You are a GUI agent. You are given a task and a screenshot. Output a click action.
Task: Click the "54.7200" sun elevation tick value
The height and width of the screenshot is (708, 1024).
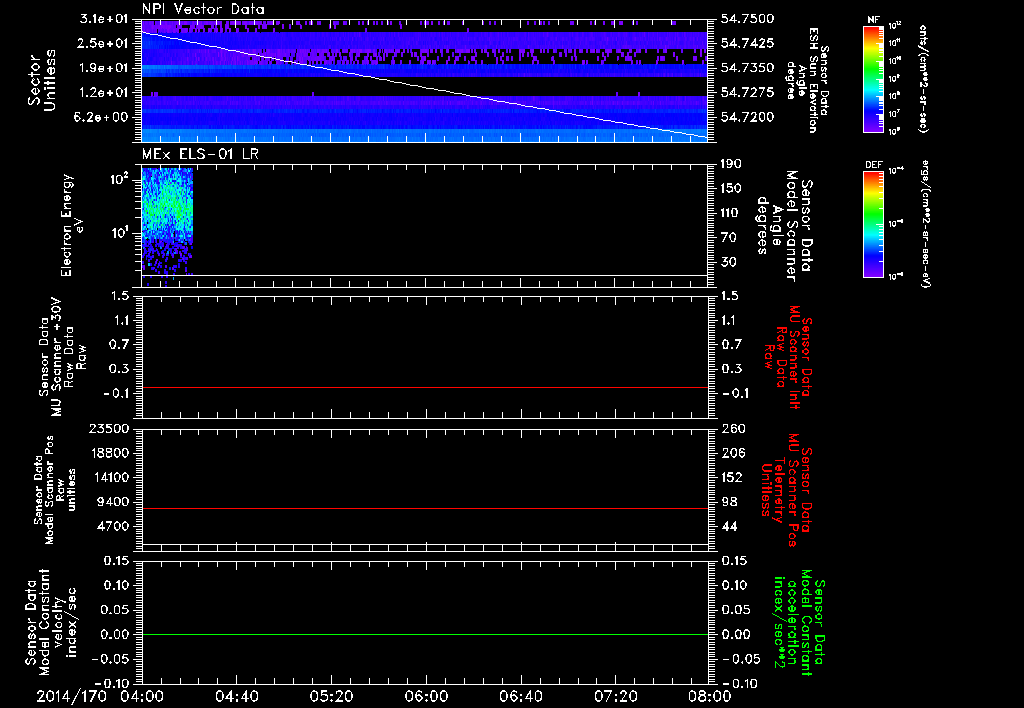pyautogui.click(x=748, y=117)
